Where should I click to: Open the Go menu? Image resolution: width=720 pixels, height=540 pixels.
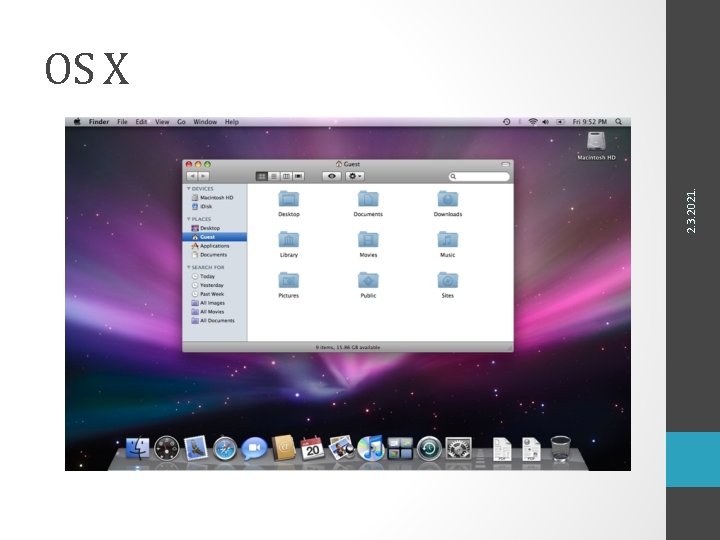(181, 122)
